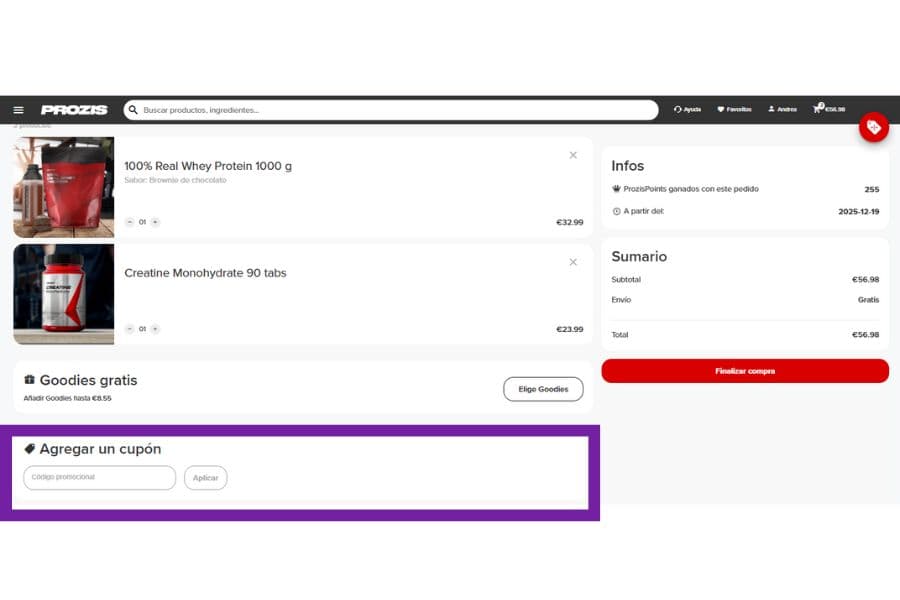Focus the 'Código promocional' coupon field
The width and height of the screenshot is (900, 600).
click(99, 477)
